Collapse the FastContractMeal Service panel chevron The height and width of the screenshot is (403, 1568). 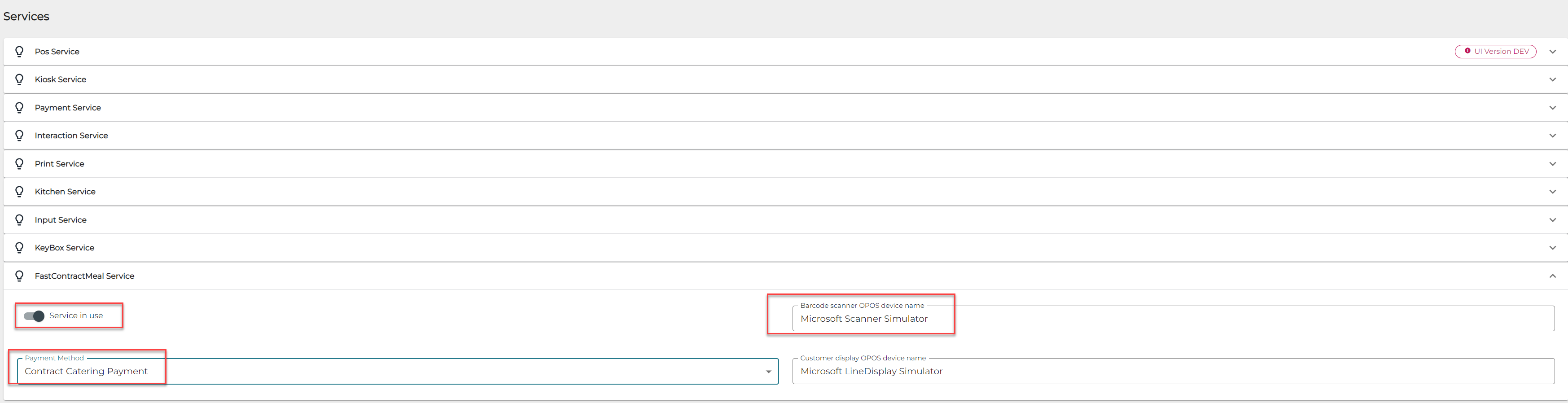point(1552,276)
